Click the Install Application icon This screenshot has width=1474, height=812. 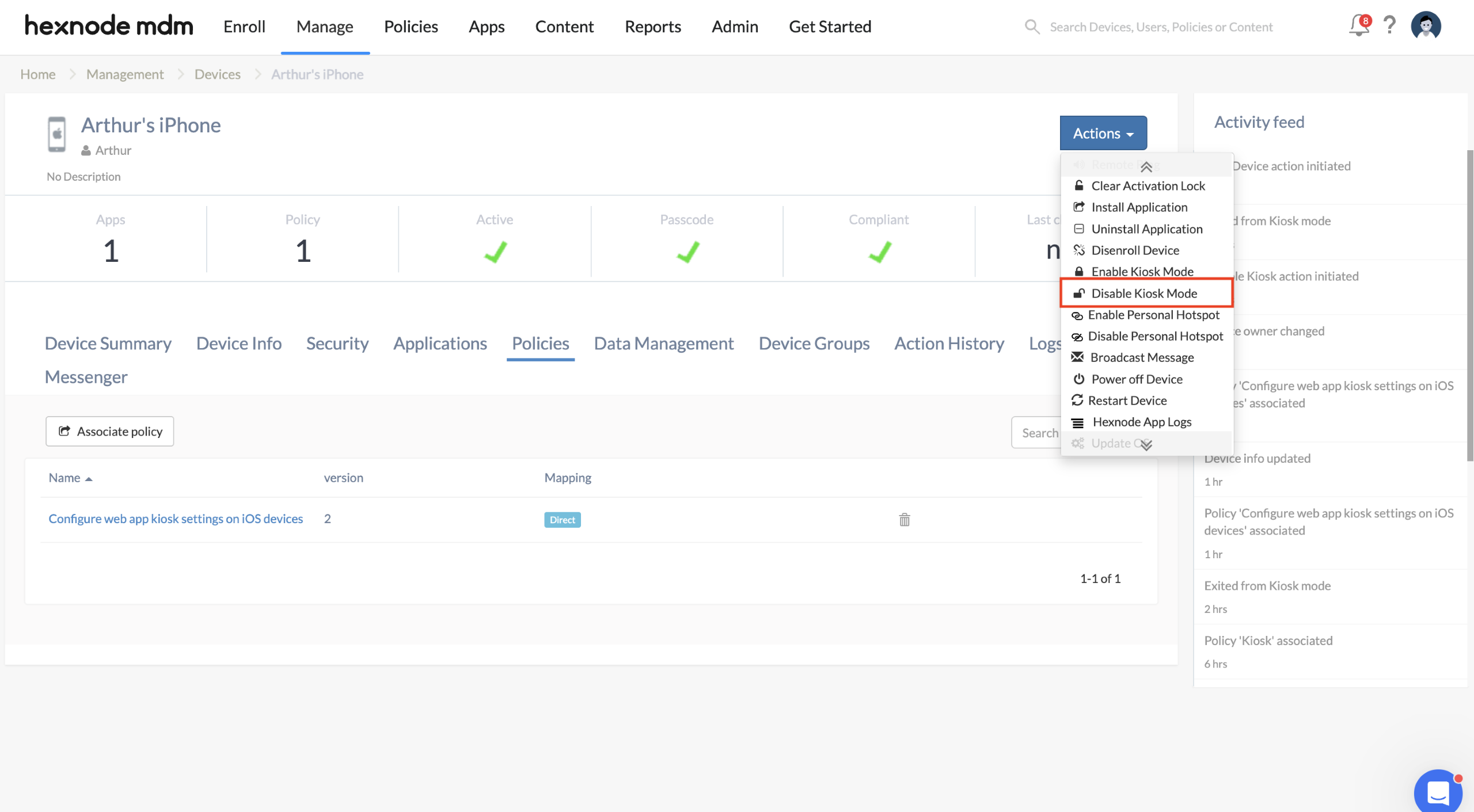1079,207
